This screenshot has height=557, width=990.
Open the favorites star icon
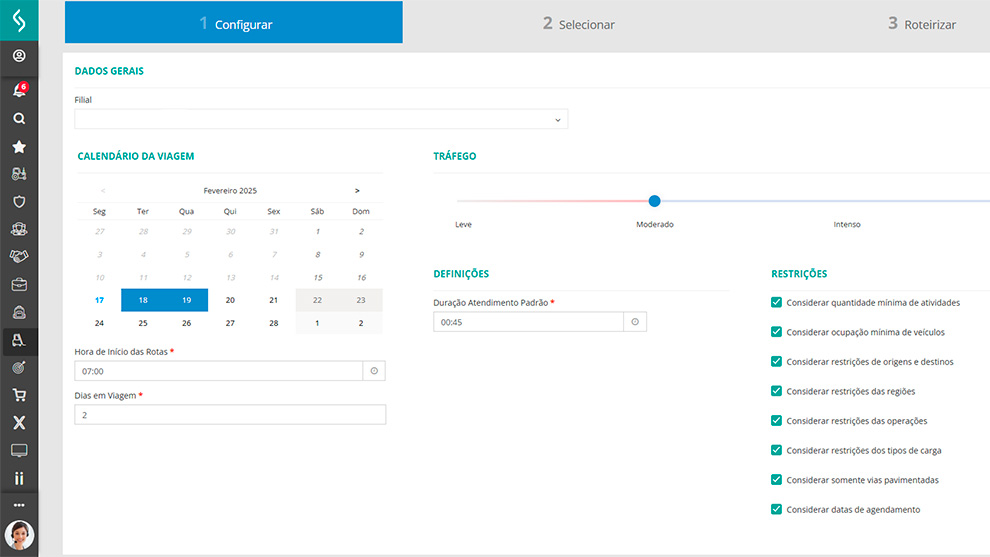[19, 147]
